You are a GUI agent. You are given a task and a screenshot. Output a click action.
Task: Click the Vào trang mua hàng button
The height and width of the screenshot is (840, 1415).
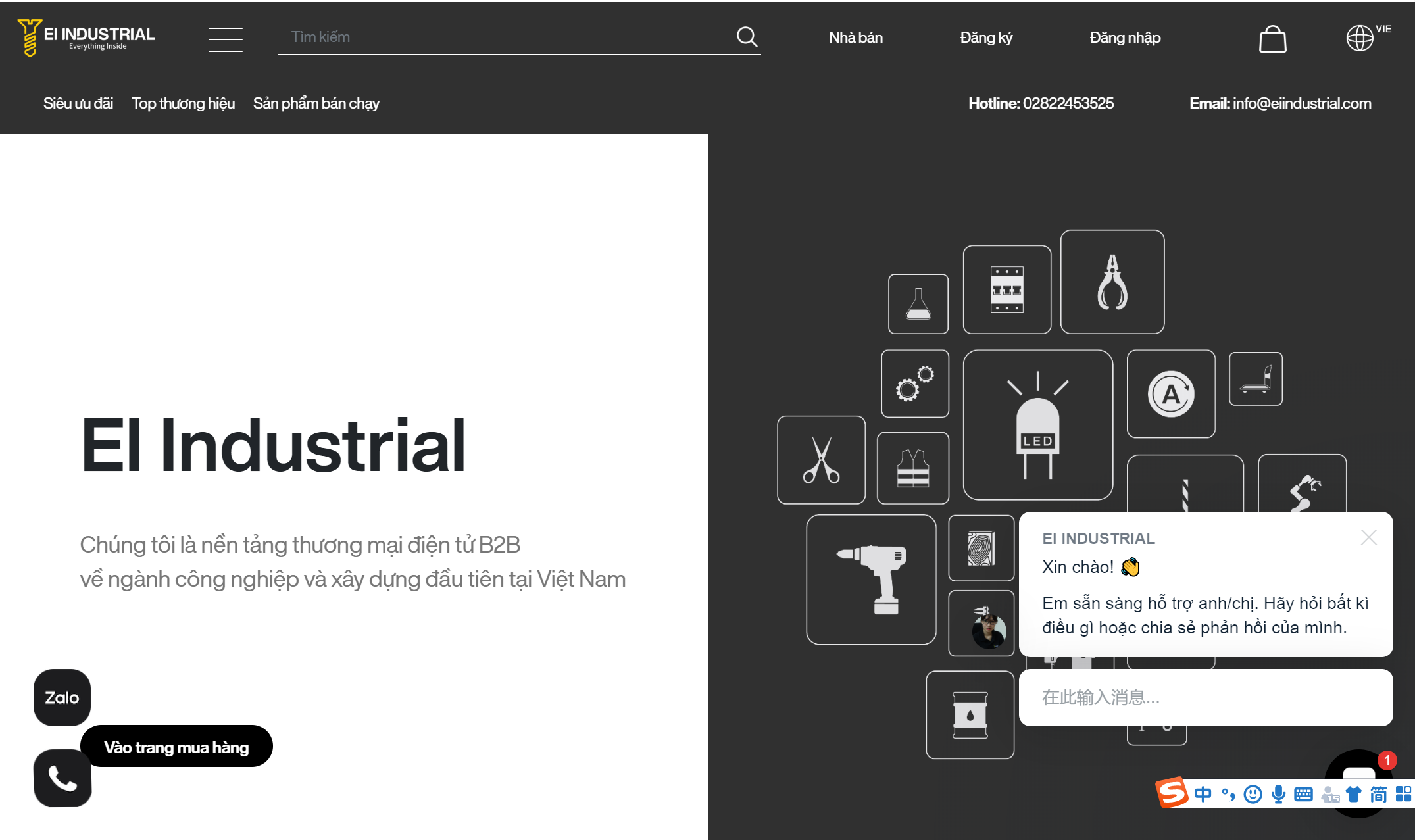[176, 747]
